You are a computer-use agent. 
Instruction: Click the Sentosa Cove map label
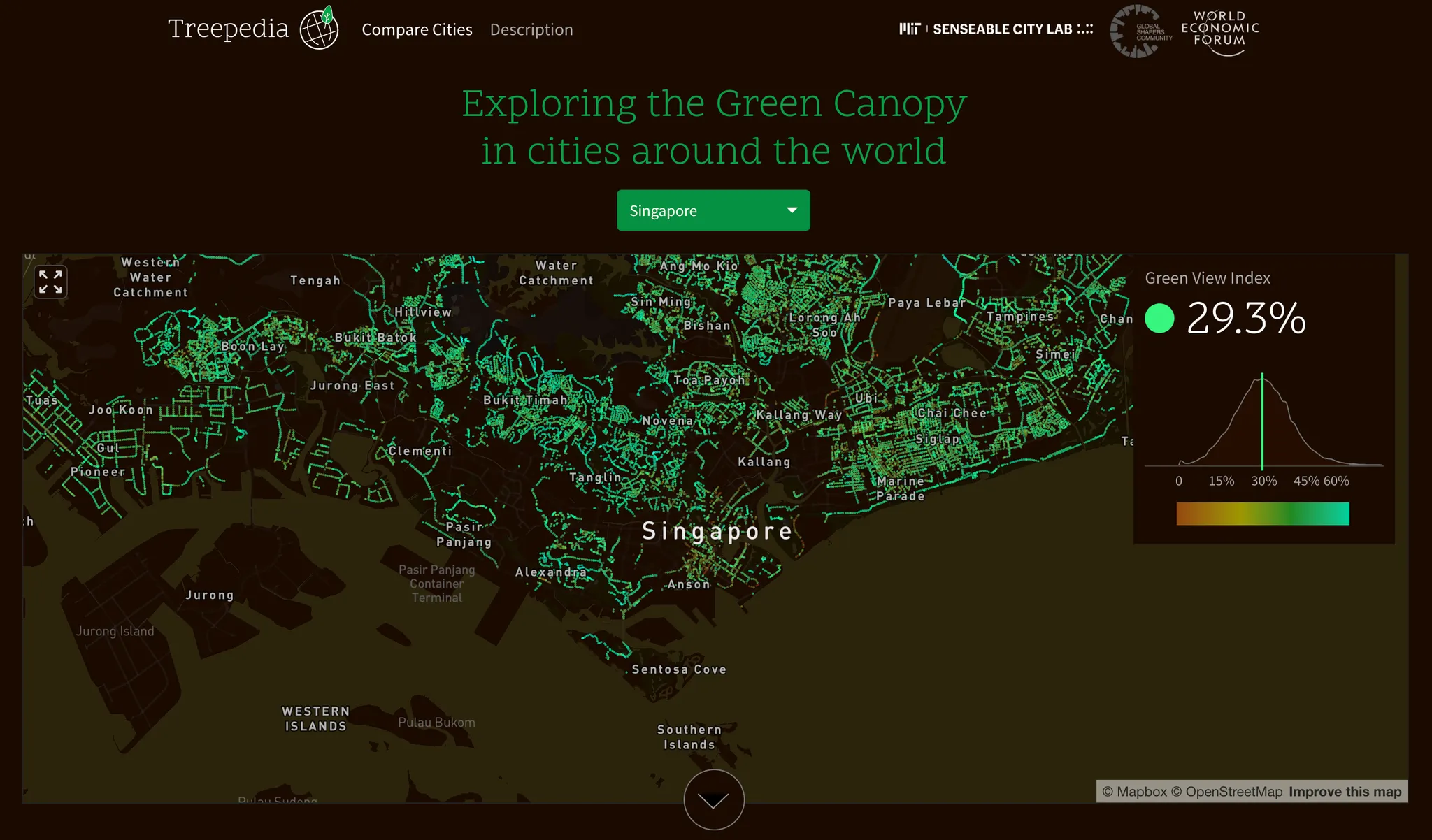(x=679, y=669)
